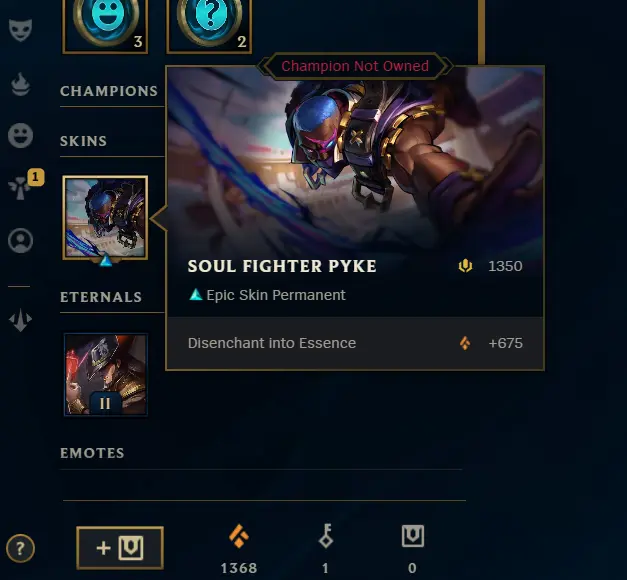Select the mystery question token with 2
The height and width of the screenshot is (580, 627).
pos(209,24)
